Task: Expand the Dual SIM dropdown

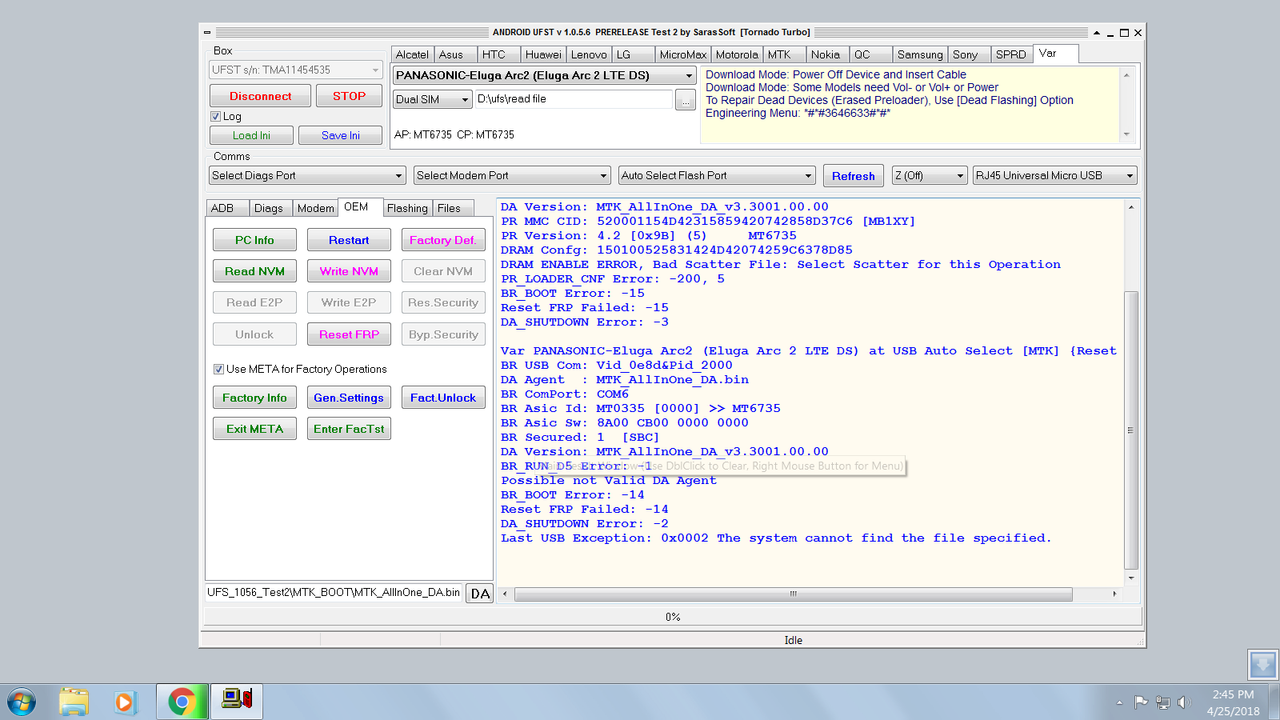Action: [432, 100]
